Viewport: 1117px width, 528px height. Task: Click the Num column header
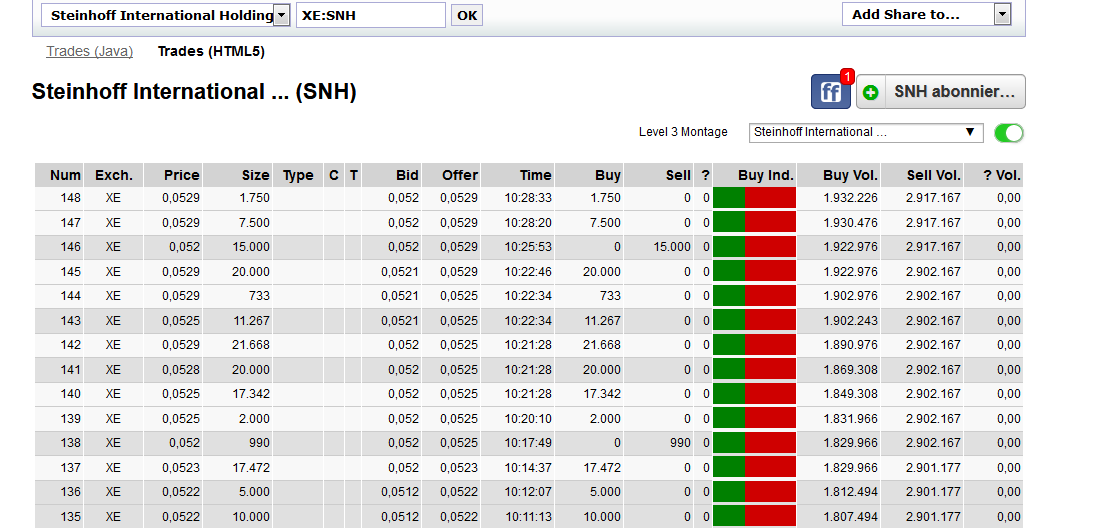pos(65,175)
